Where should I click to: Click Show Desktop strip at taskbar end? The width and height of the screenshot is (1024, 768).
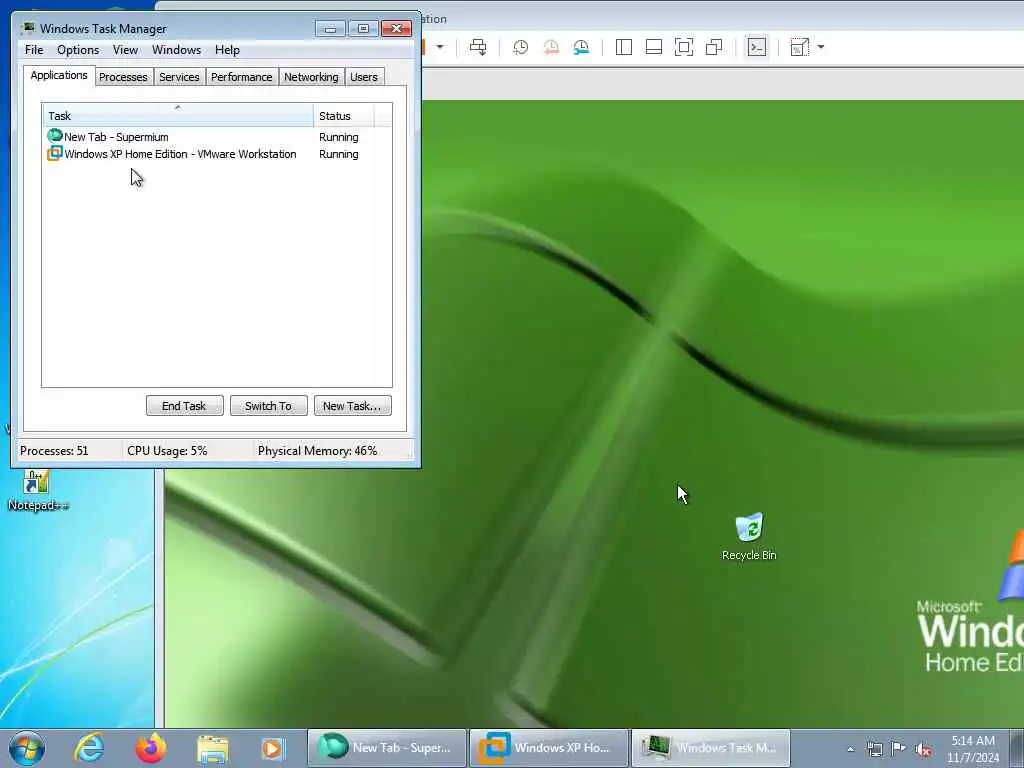pyautogui.click(x=1017, y=749)
